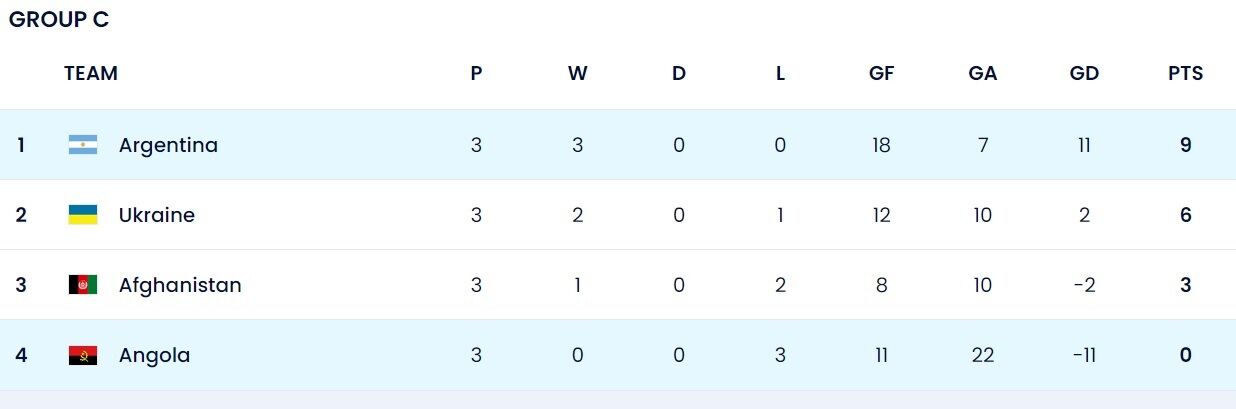Click the W column header

point(577,73)
